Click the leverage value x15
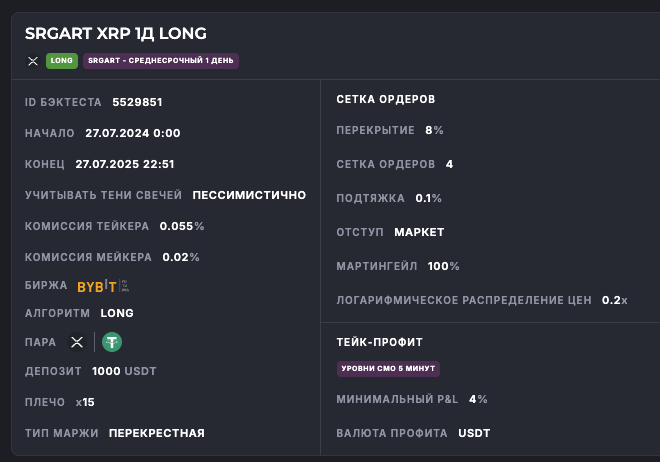 [85, 402]
